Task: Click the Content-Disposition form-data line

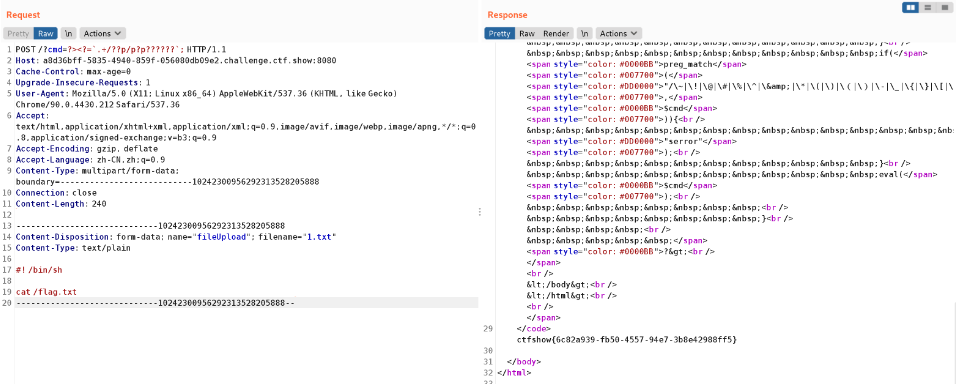Action: click(x=176, y=237)
